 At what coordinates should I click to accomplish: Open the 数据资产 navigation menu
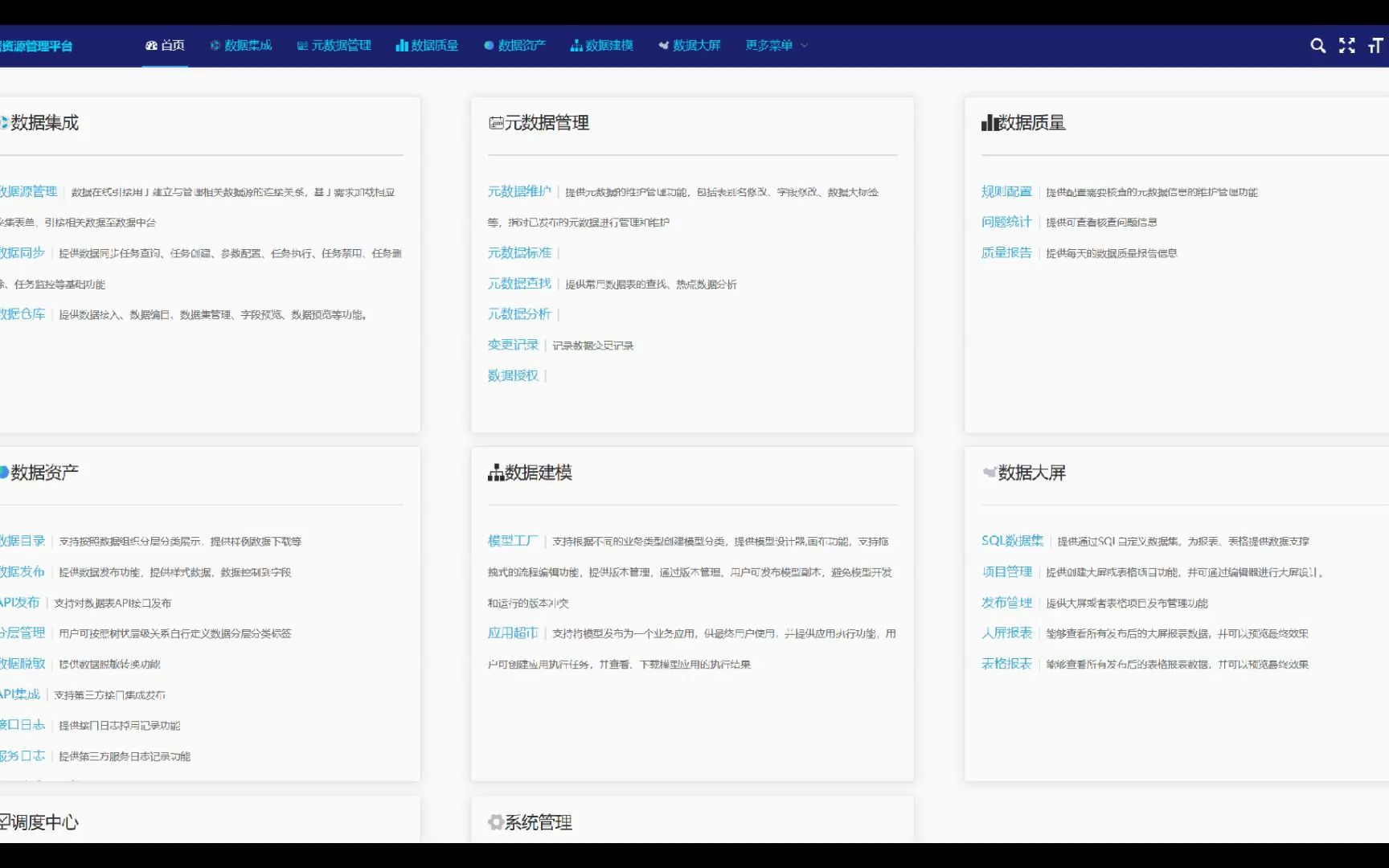click(x=514, y=46)
